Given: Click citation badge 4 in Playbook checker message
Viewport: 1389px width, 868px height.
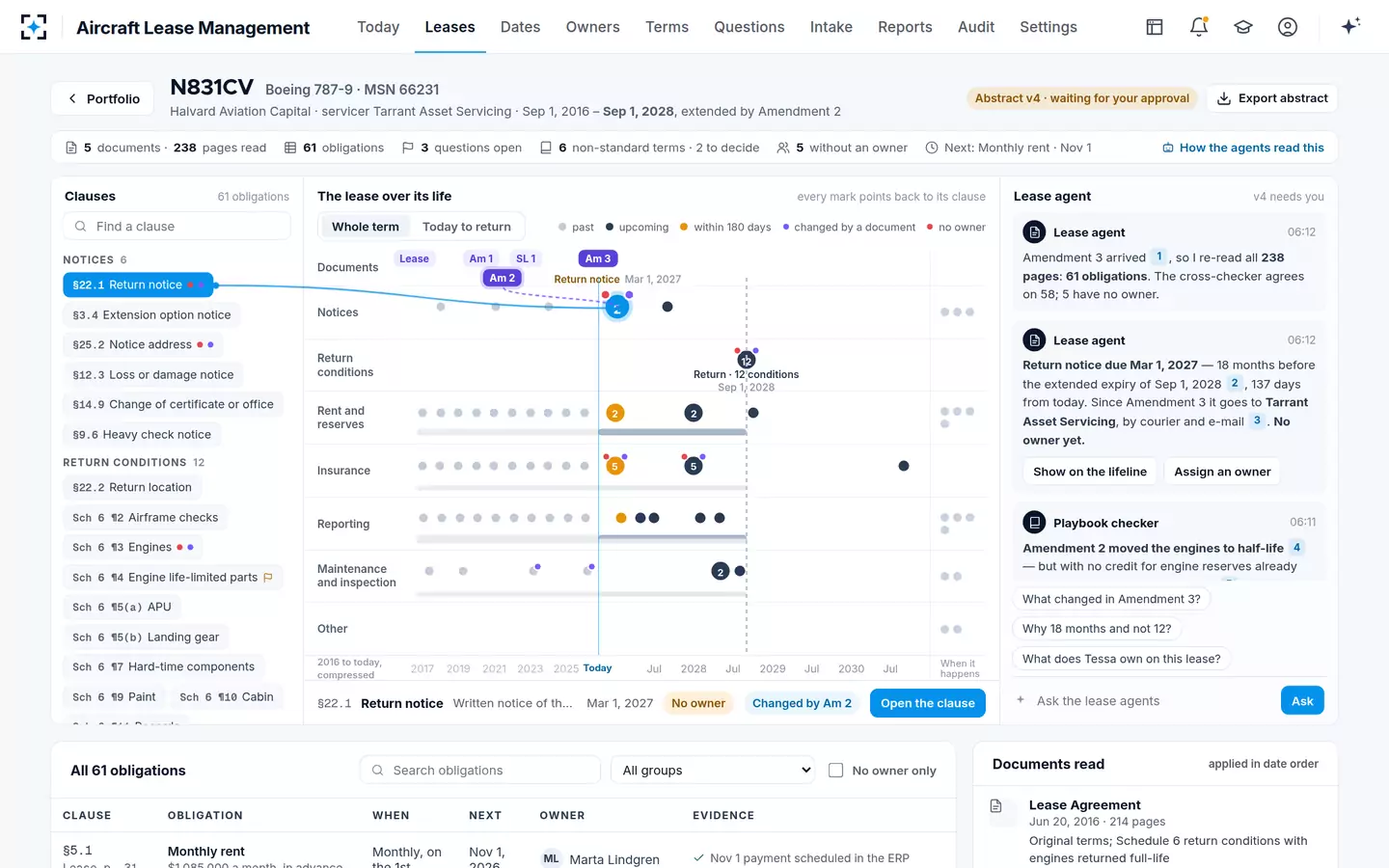Looking at the screenshot, I should coord(1296,547).
